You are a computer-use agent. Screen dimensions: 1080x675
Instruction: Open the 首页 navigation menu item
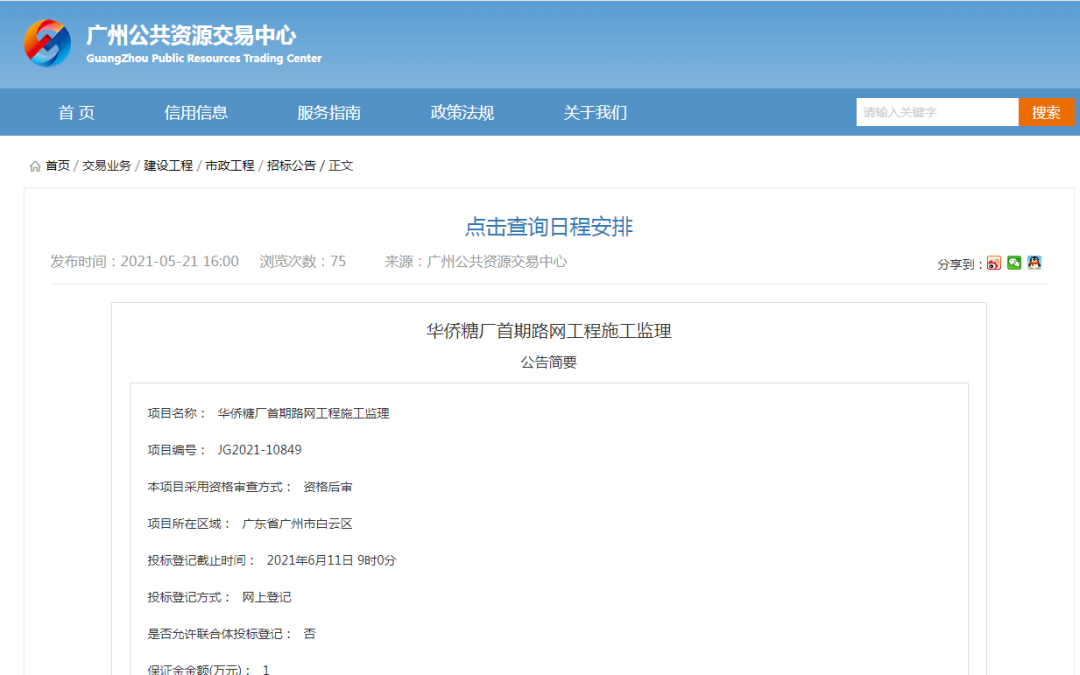(x=76, y=113)
